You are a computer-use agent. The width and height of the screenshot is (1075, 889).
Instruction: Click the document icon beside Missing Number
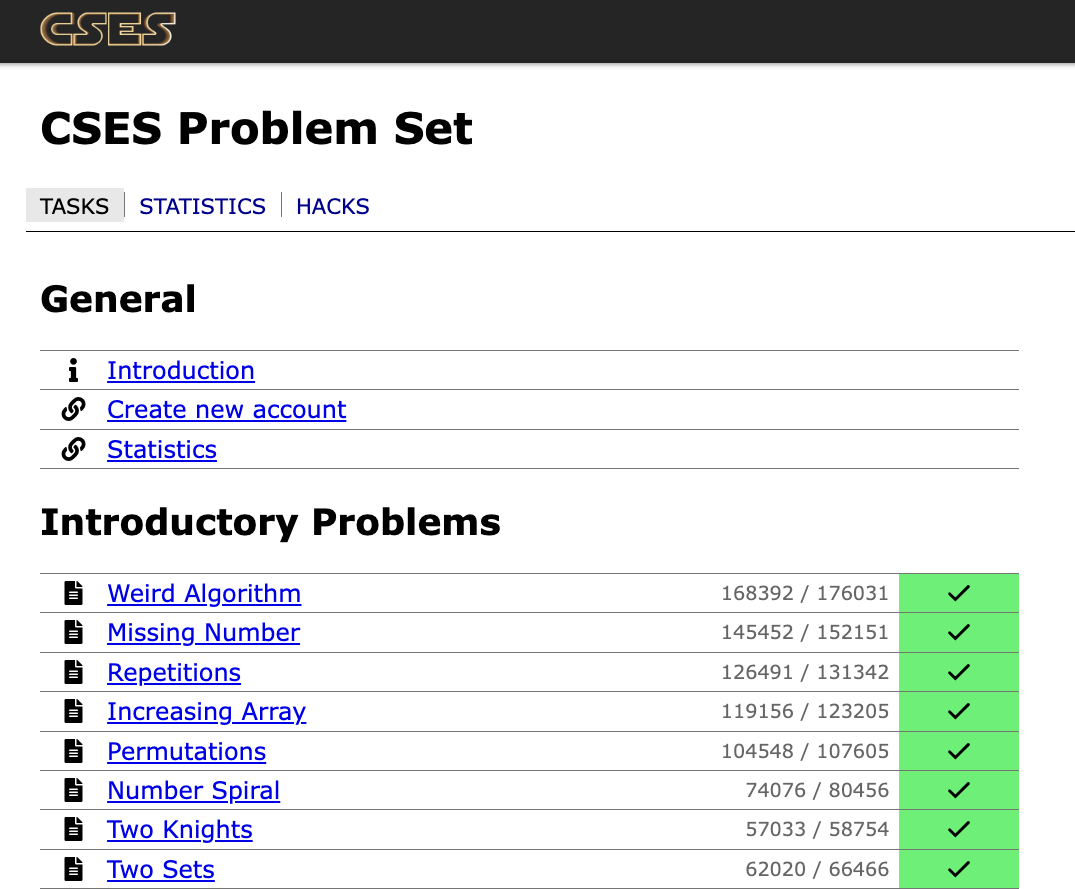[x=73, y=632]
